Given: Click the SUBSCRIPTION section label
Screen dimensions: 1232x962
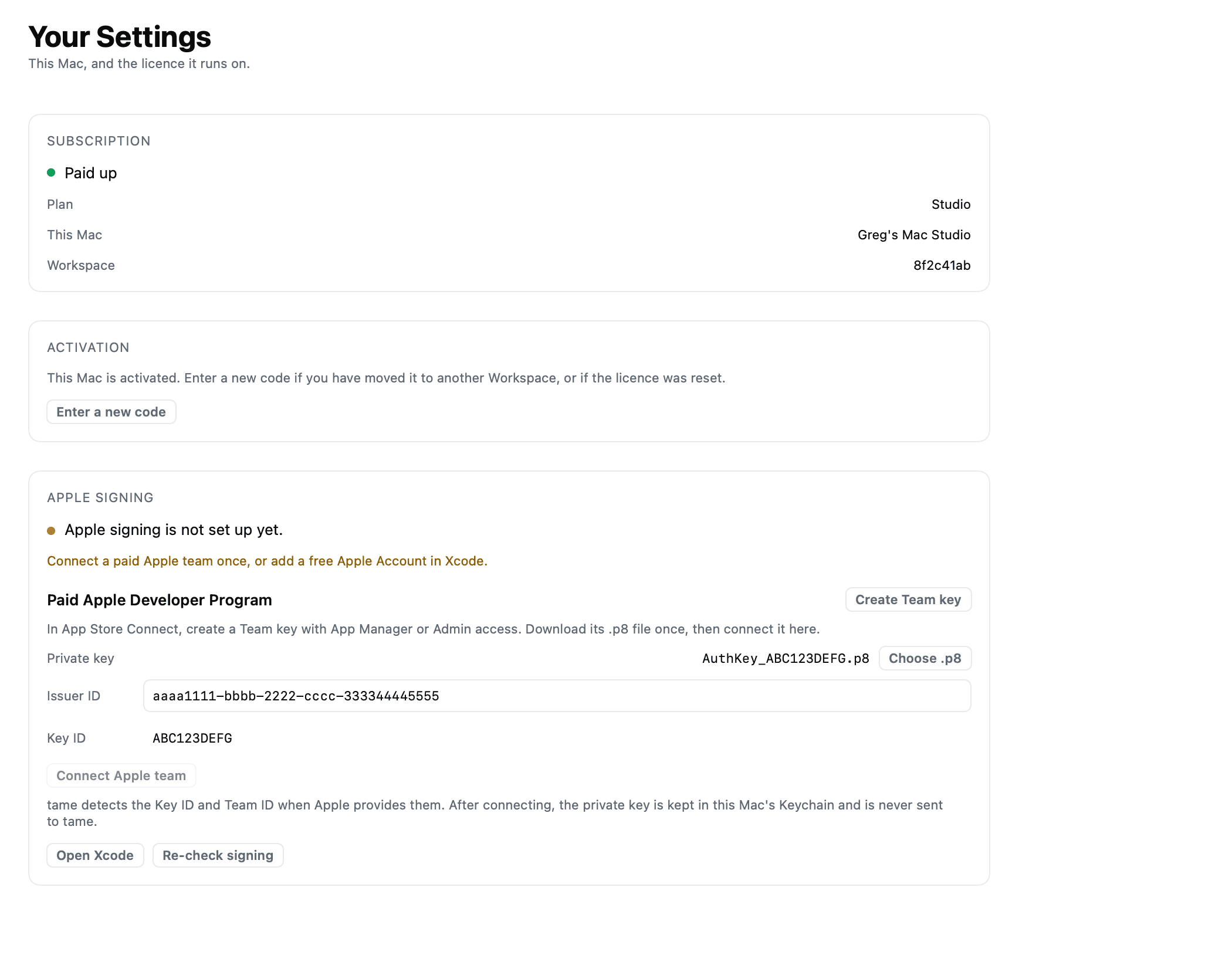Looking at the screenshot, I should [99, 141].
